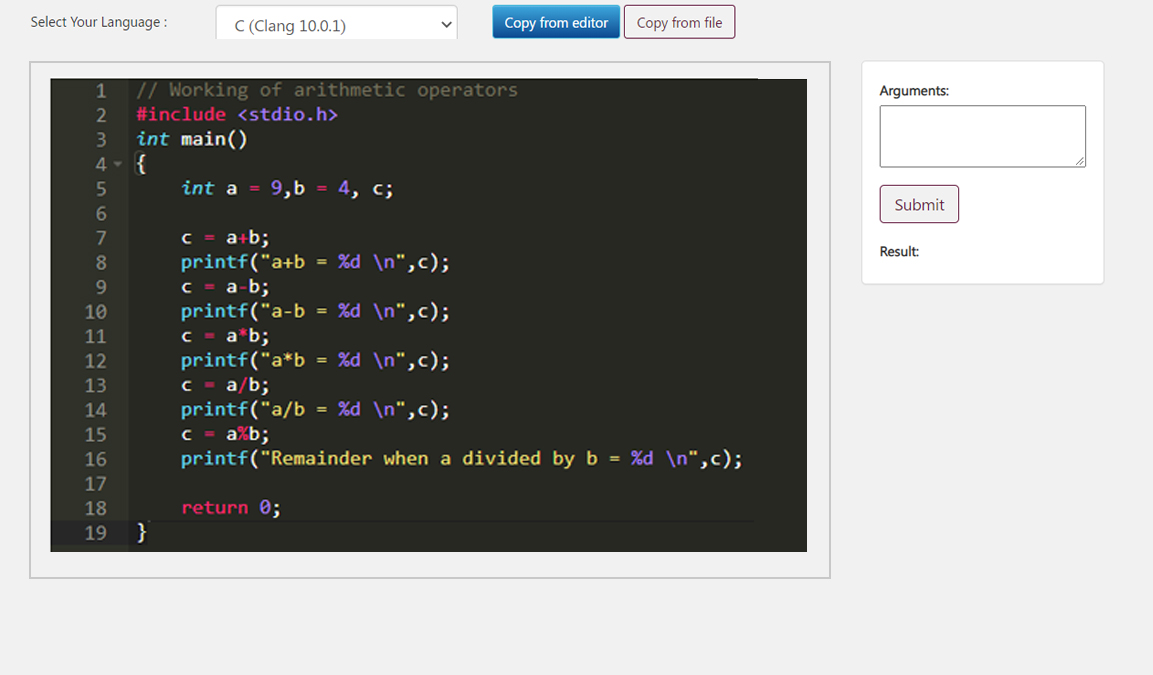Click the Arguments box resize handle
This screenshot has height=675, width=1153.
(1079, 161)
